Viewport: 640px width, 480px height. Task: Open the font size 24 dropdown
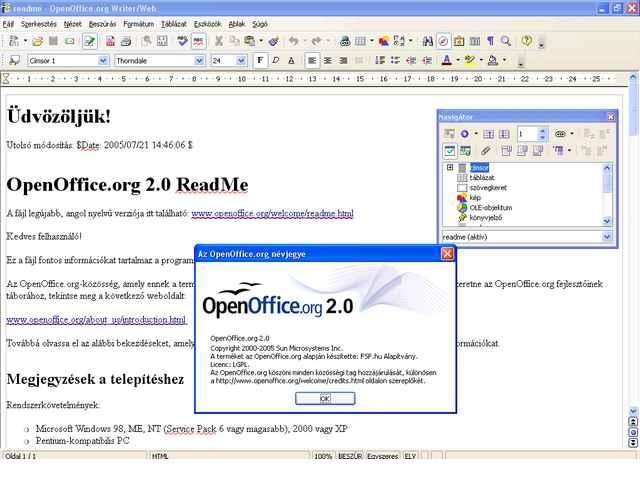[x=242, y=61]
